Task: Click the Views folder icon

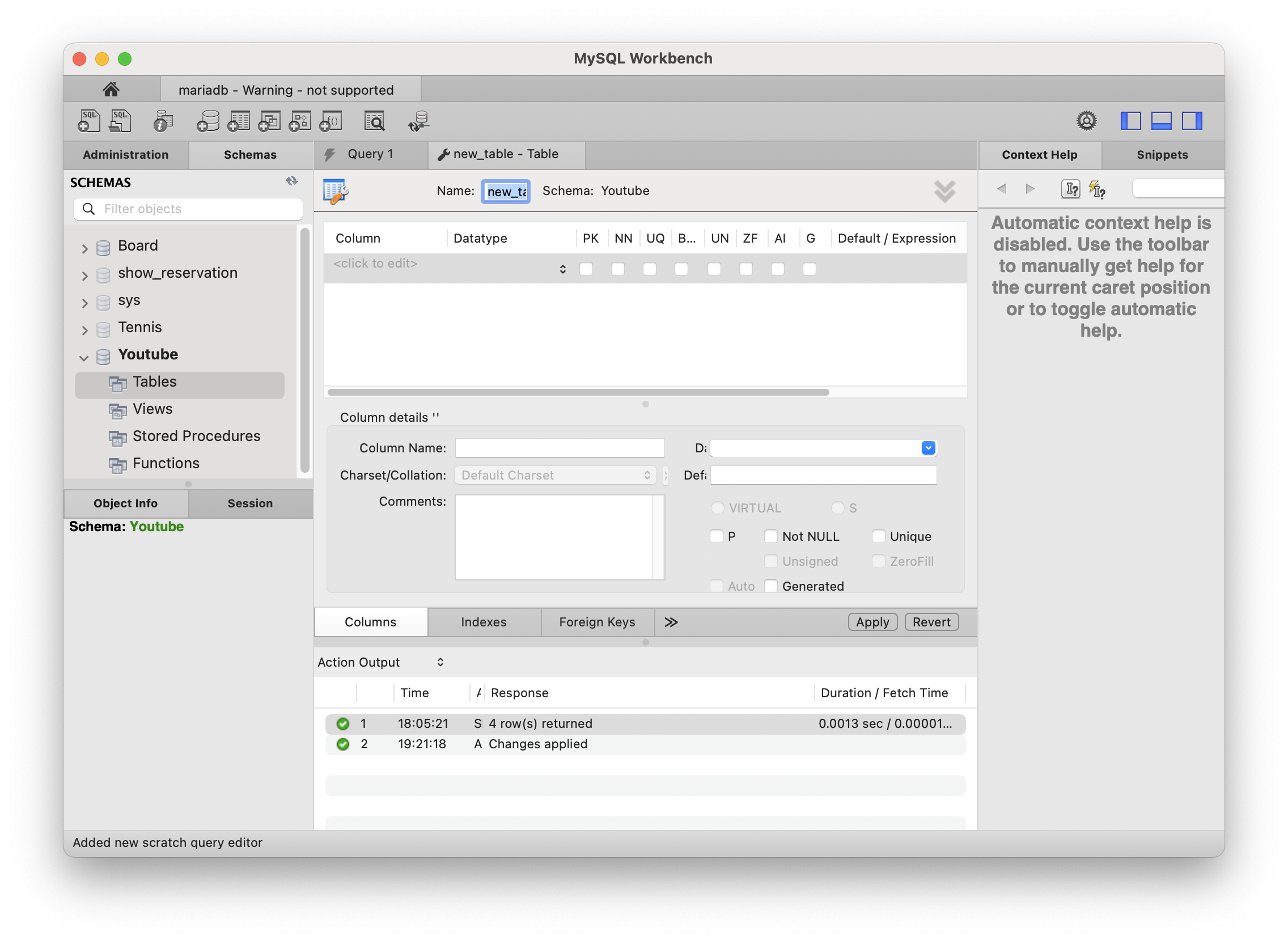Action: pyautogui.click(x=118, y=410)
